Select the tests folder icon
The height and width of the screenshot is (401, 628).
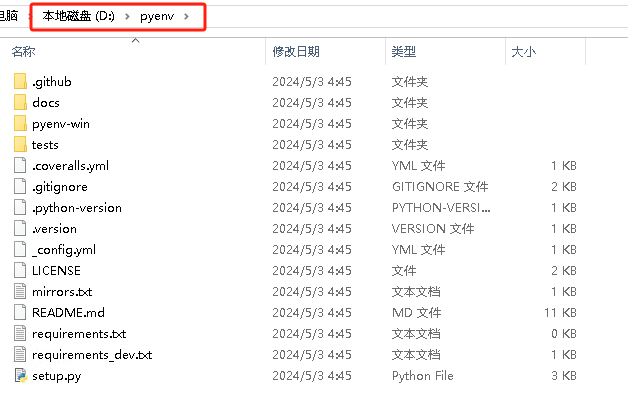pyautogui.click(x=20, y=145)
